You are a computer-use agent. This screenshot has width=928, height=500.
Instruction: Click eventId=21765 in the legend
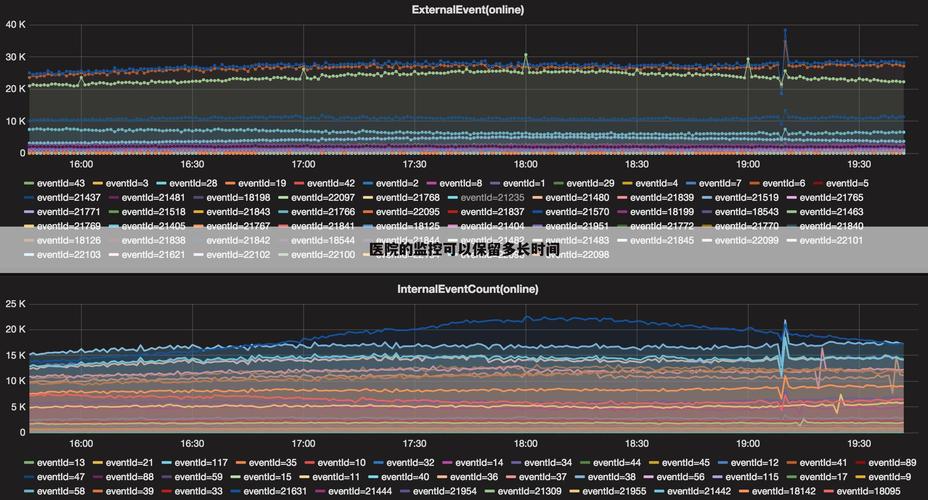[831, 198]
